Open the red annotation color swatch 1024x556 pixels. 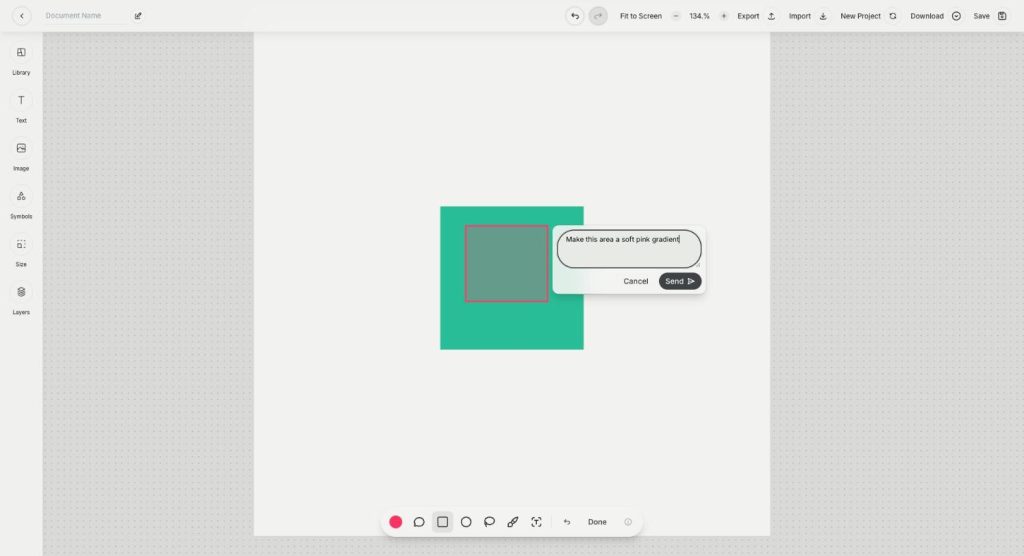point(395,522)
